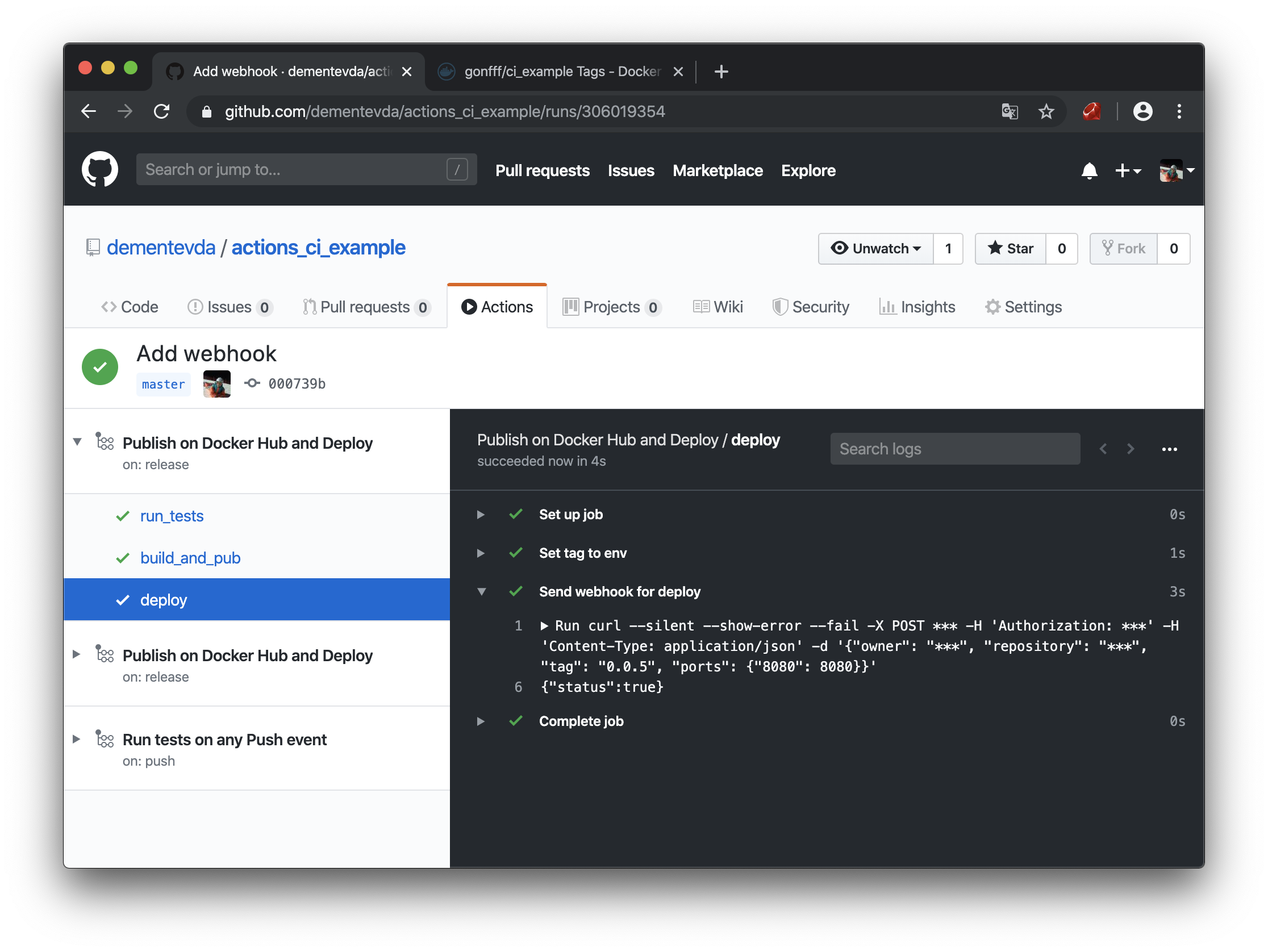Click the run_tests job link
Viewport: 1268px width, 952px height.
[x=172, y=516]
